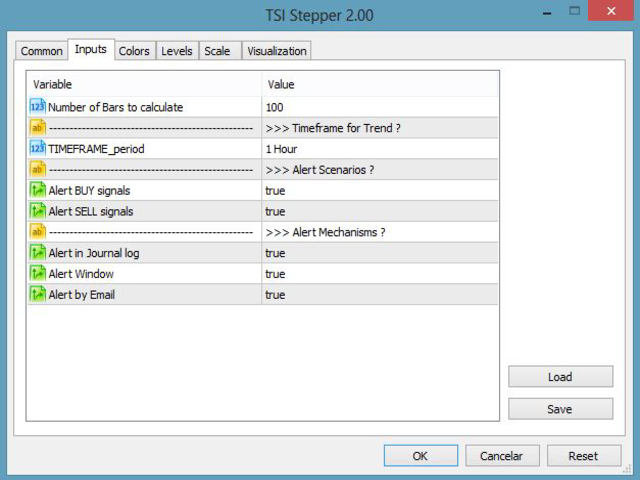Screen dimensions: 640x480
Task: Maximize the TSI Stepper dialog window
Action: 575,11
